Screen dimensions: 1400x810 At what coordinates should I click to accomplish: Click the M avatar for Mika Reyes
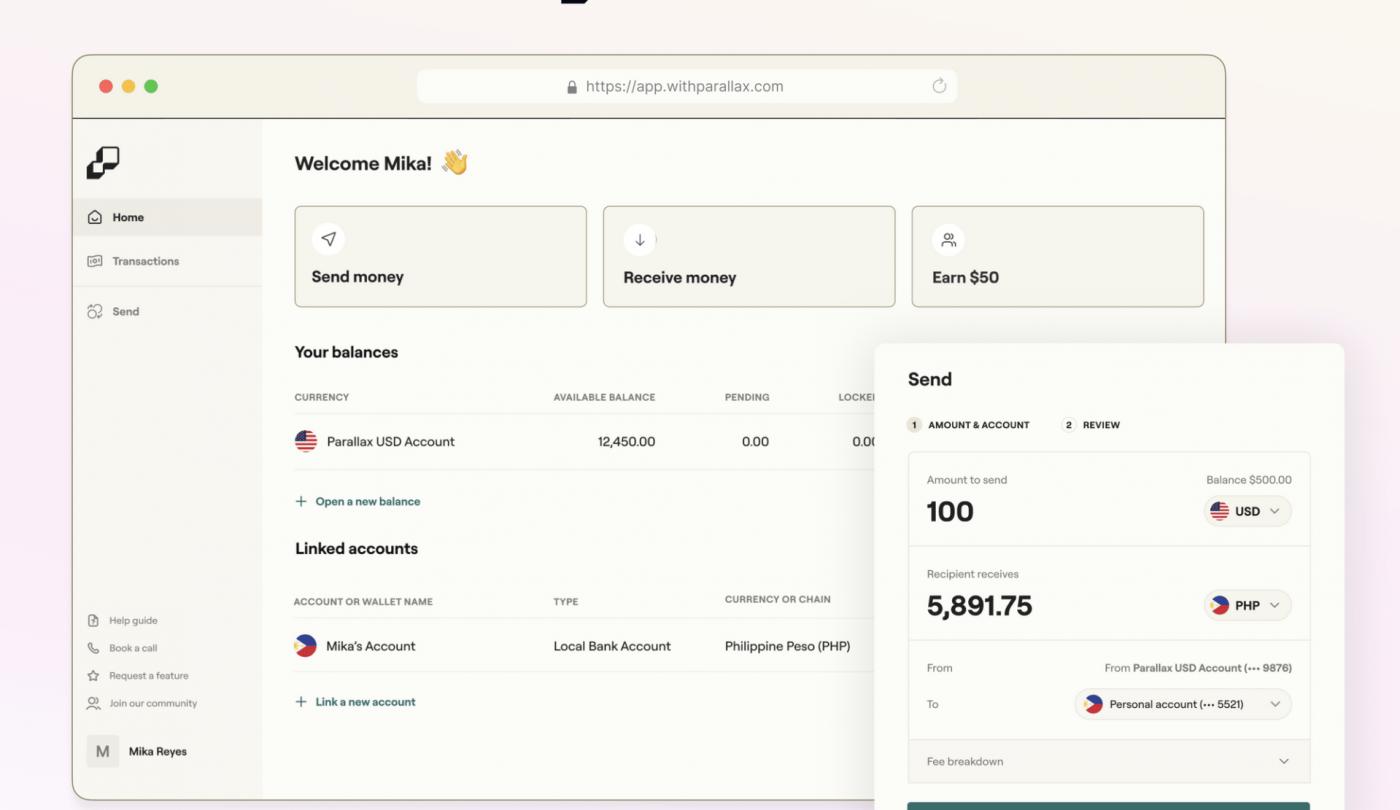[x=103, y=751]
